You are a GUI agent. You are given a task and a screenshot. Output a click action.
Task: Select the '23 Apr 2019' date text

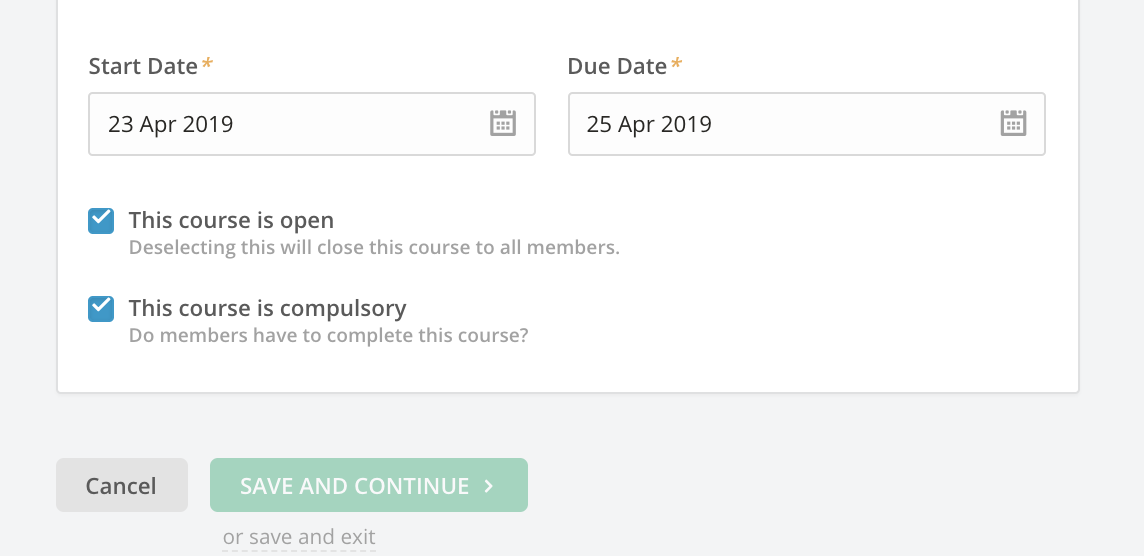tap(171, 125)
